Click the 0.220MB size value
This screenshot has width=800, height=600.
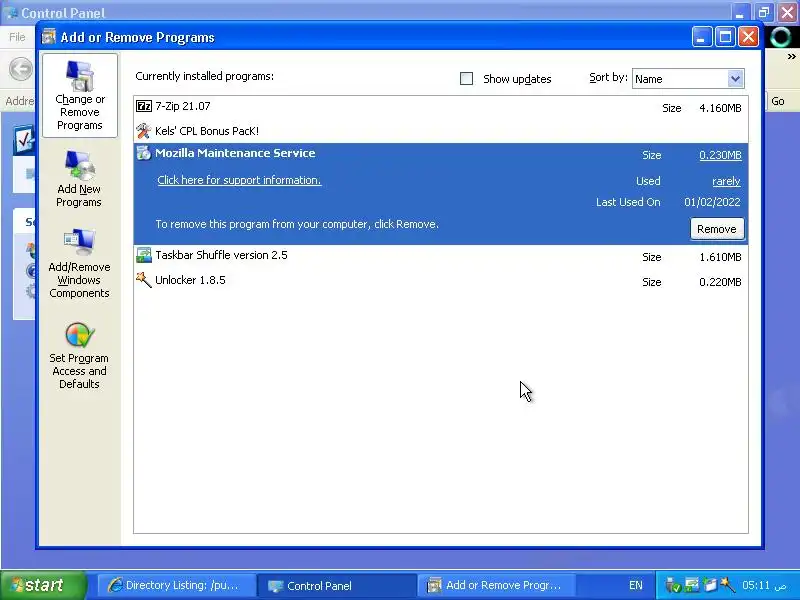point(720,282)
